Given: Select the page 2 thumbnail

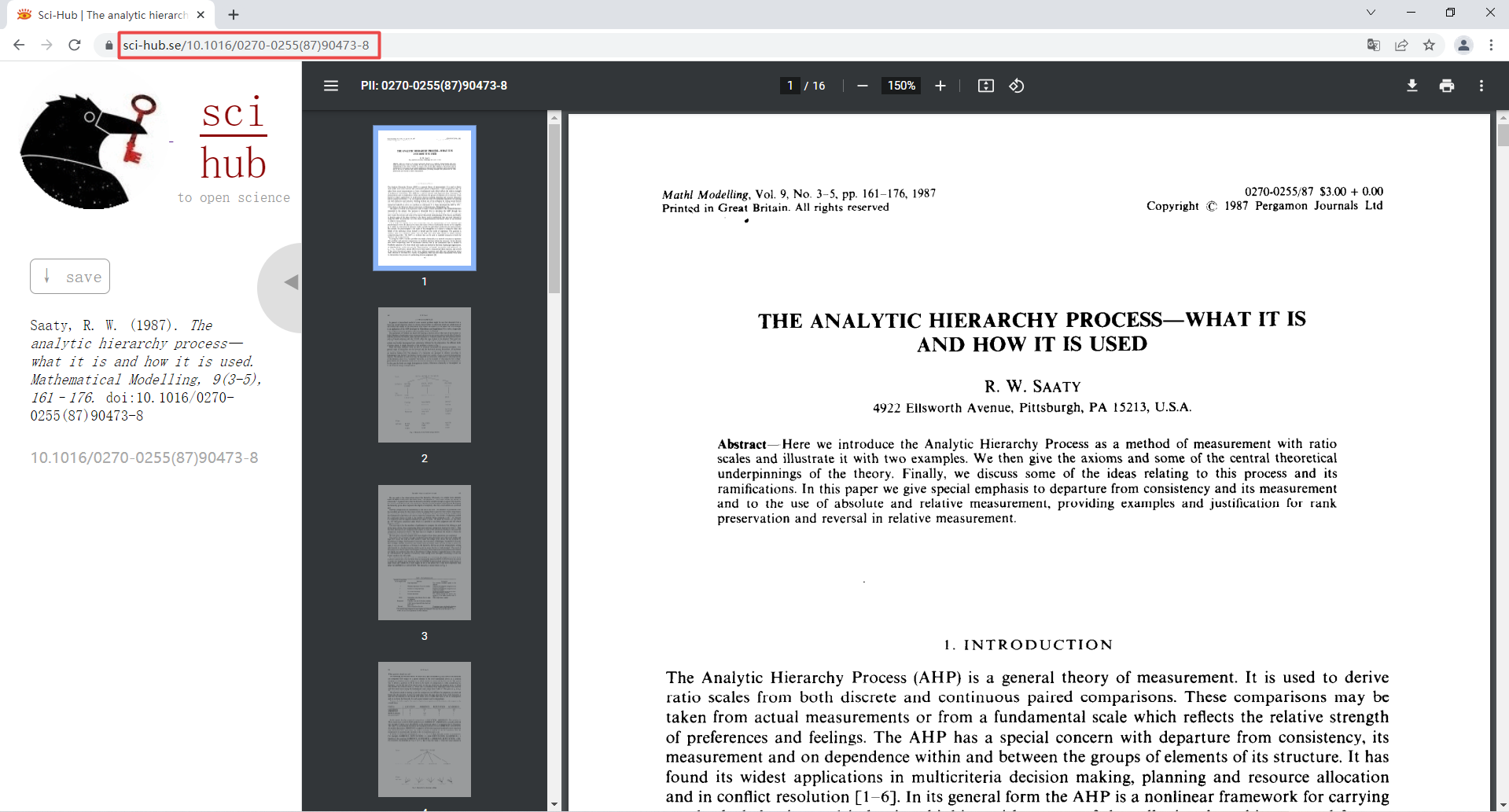Looking at the screenshot, I should coord(424,374).
